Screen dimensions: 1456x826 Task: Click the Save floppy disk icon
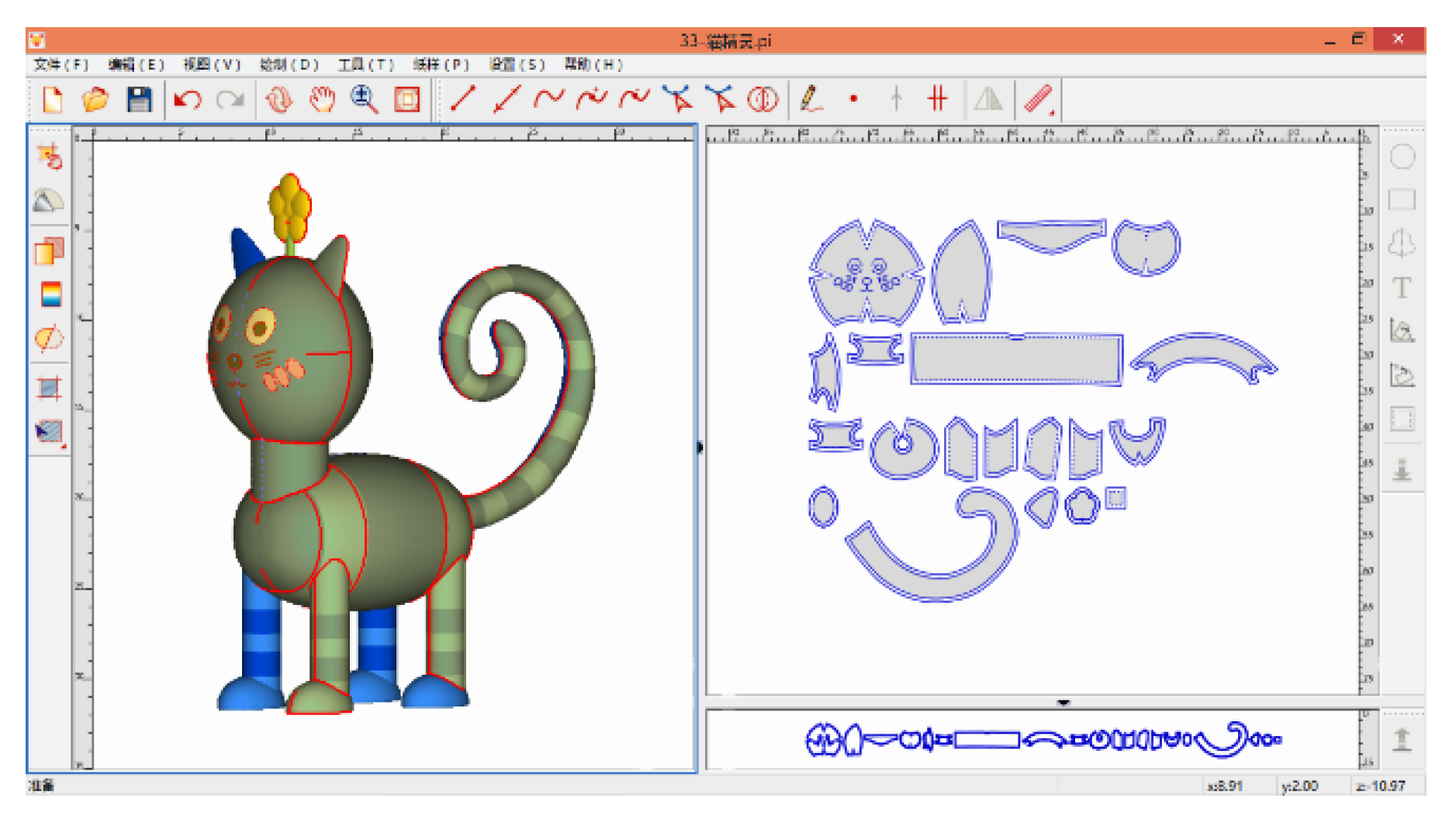click(x=139, y=99)
